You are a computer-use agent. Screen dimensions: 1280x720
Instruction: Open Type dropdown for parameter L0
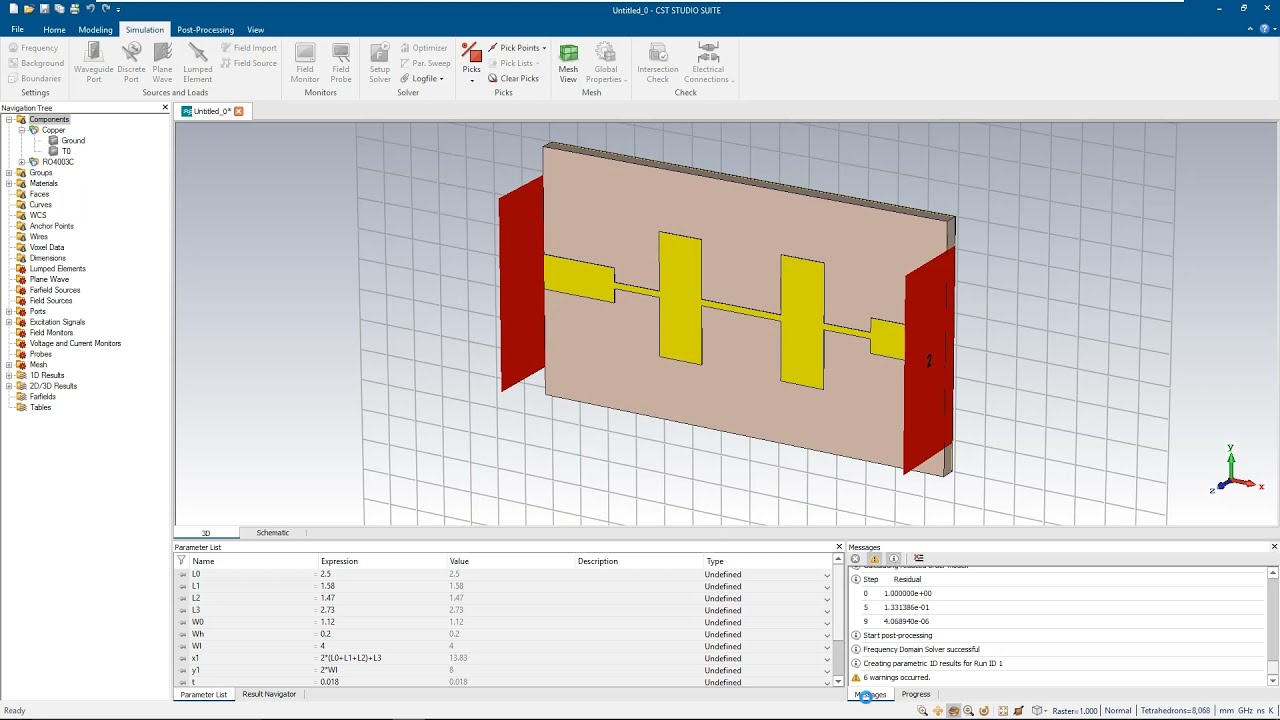(x=827, y=575)
